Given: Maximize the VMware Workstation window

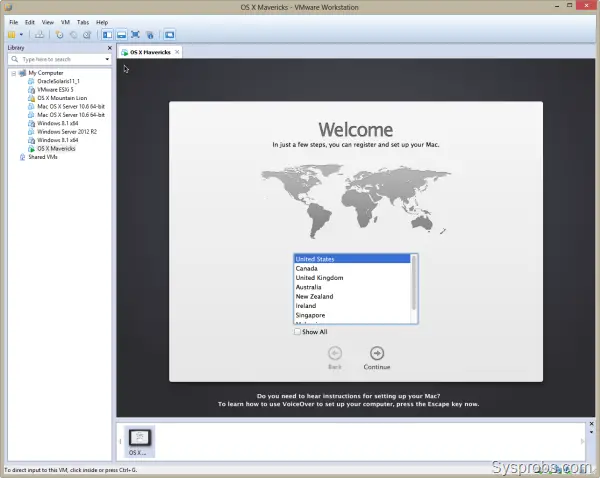Looking at the screenshot, I should [x=570, y=5].
